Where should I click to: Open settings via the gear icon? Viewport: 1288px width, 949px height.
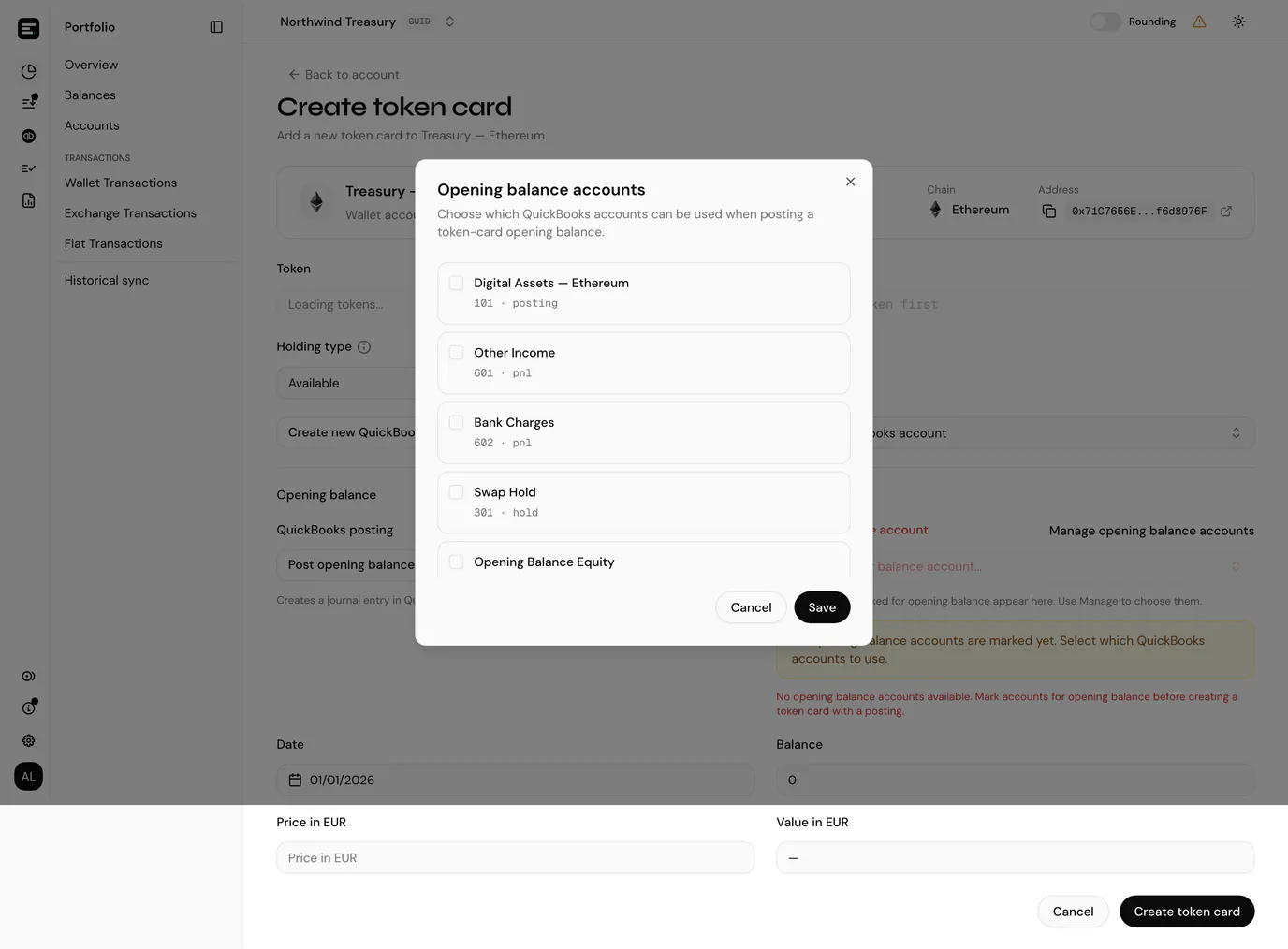click(29, 740)
